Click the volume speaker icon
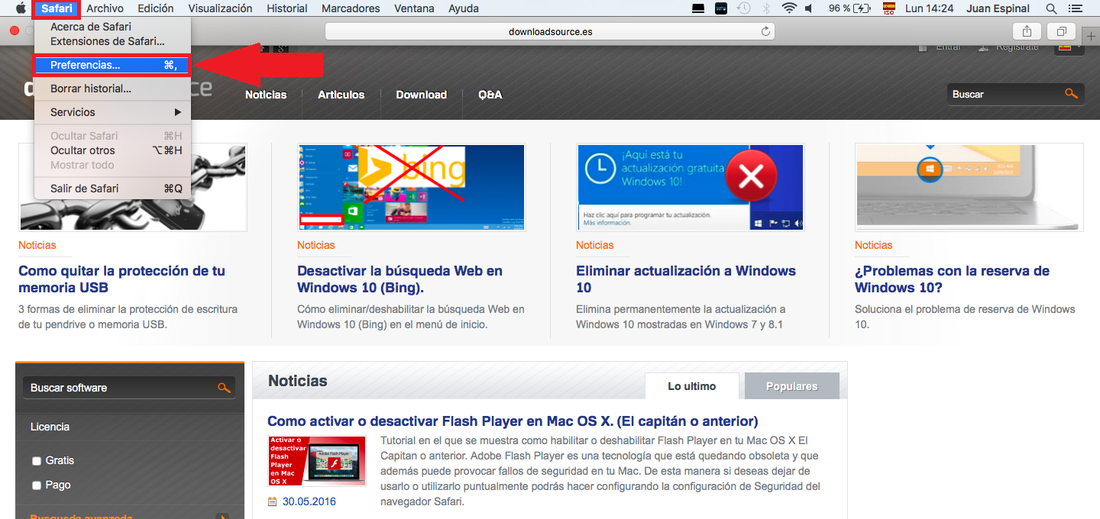 [808, 8]
